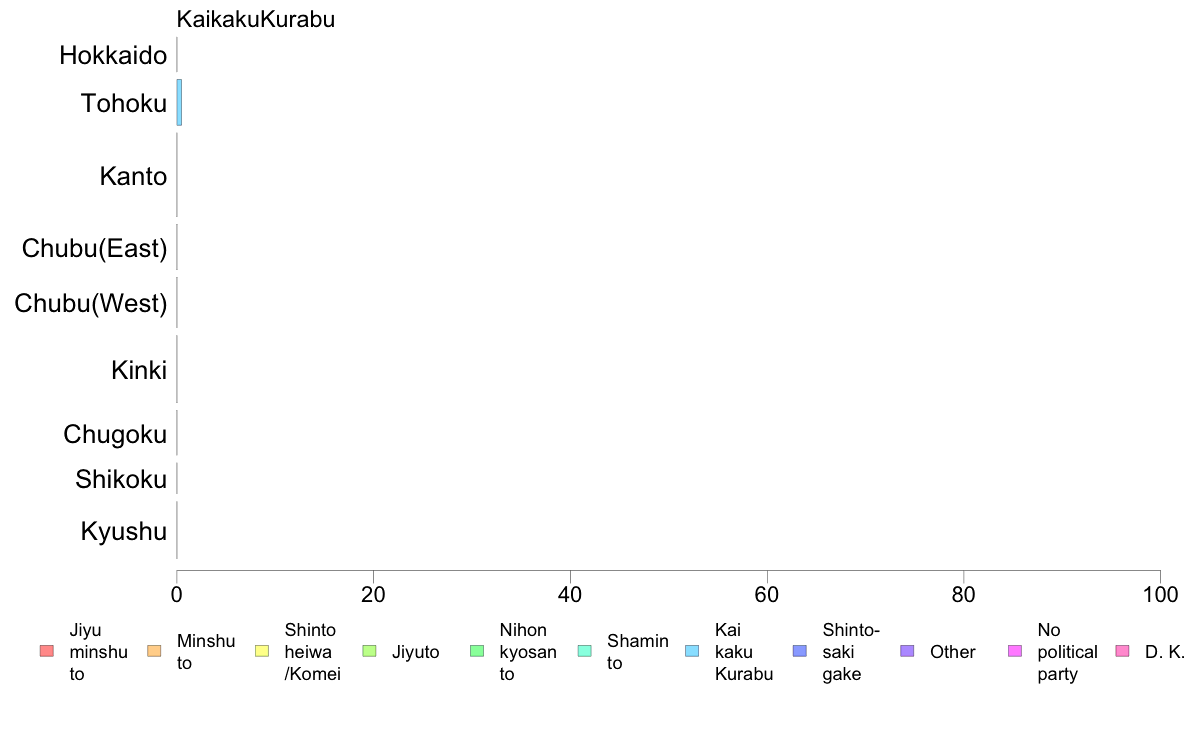Click the Shamin to legend swatch

click(x=584, y=651)
